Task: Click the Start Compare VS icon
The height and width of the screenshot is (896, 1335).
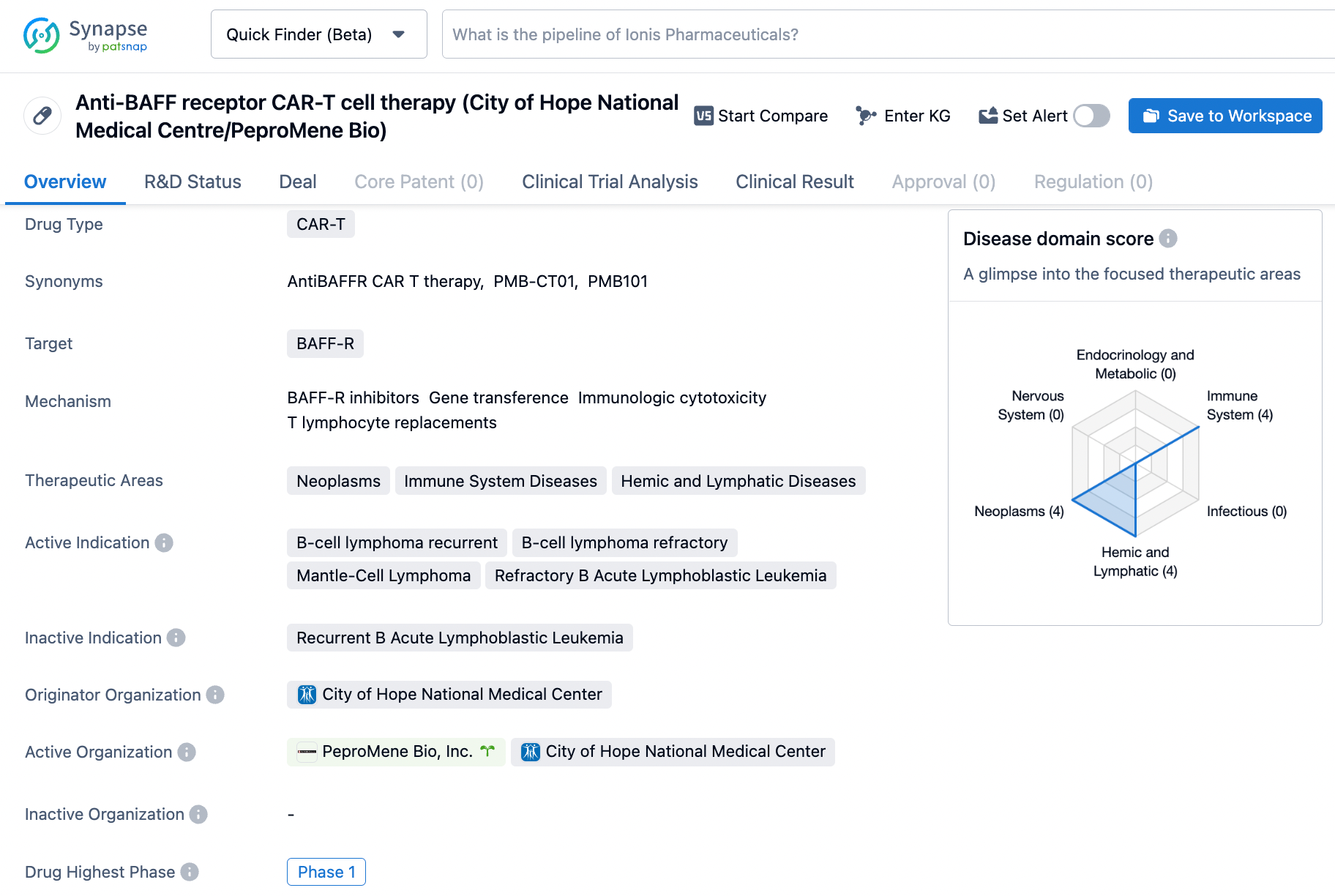Action: click(703, 116)
